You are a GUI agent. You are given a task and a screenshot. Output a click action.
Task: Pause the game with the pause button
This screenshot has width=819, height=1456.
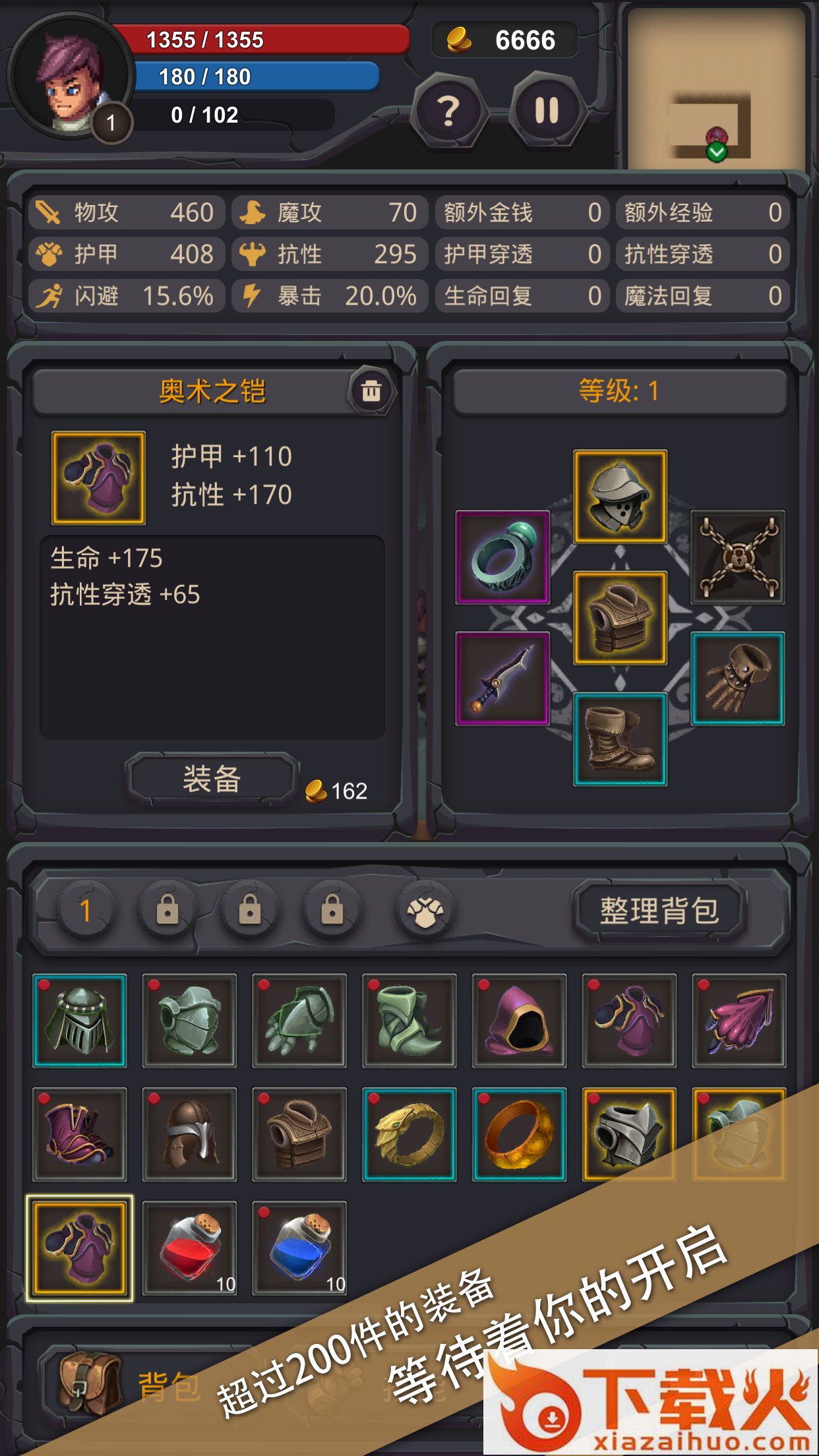547,111
